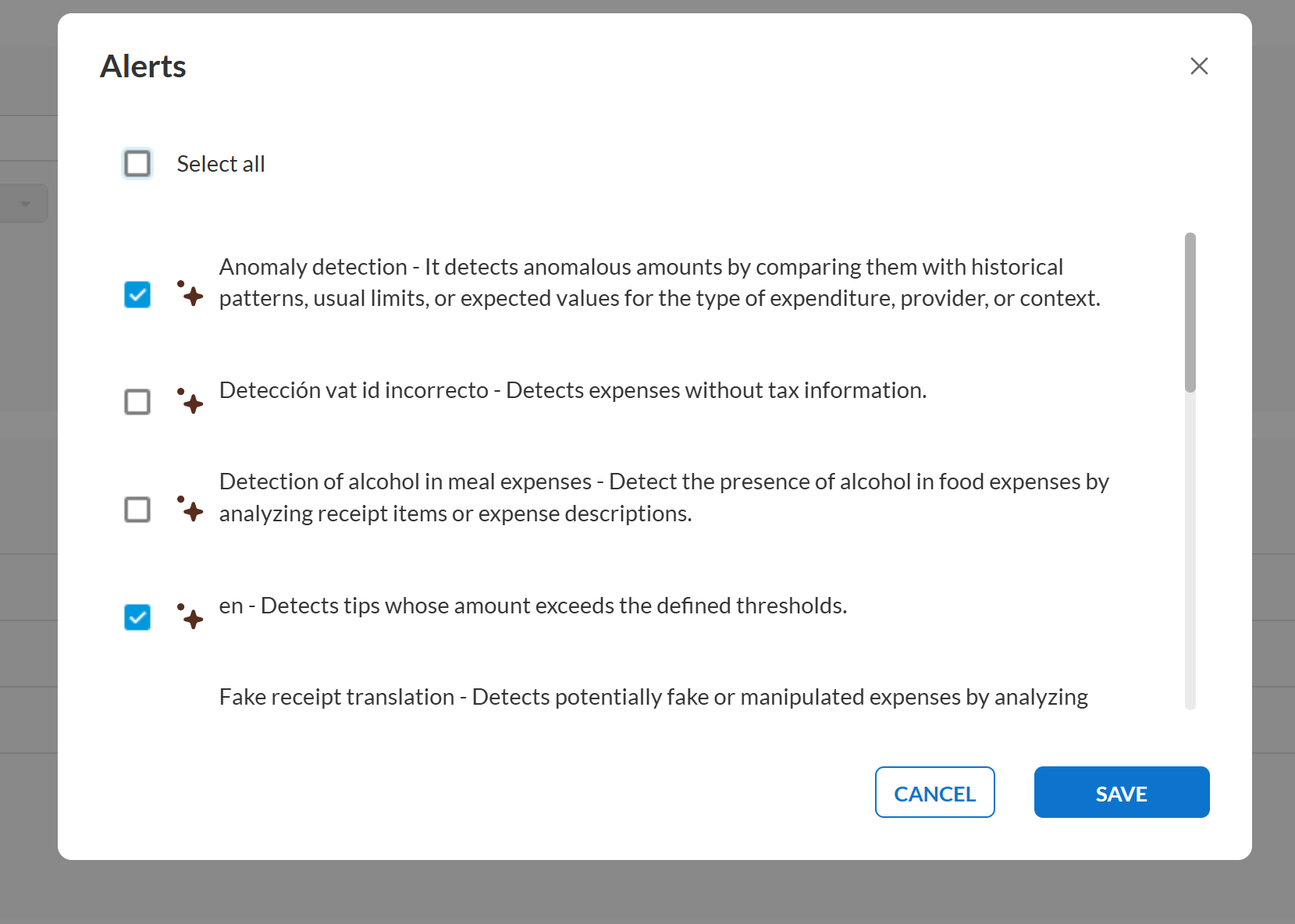Screen dimensions: 1295x924
Task: Click the Anomaly detection description text
Action: pos(660,283)
